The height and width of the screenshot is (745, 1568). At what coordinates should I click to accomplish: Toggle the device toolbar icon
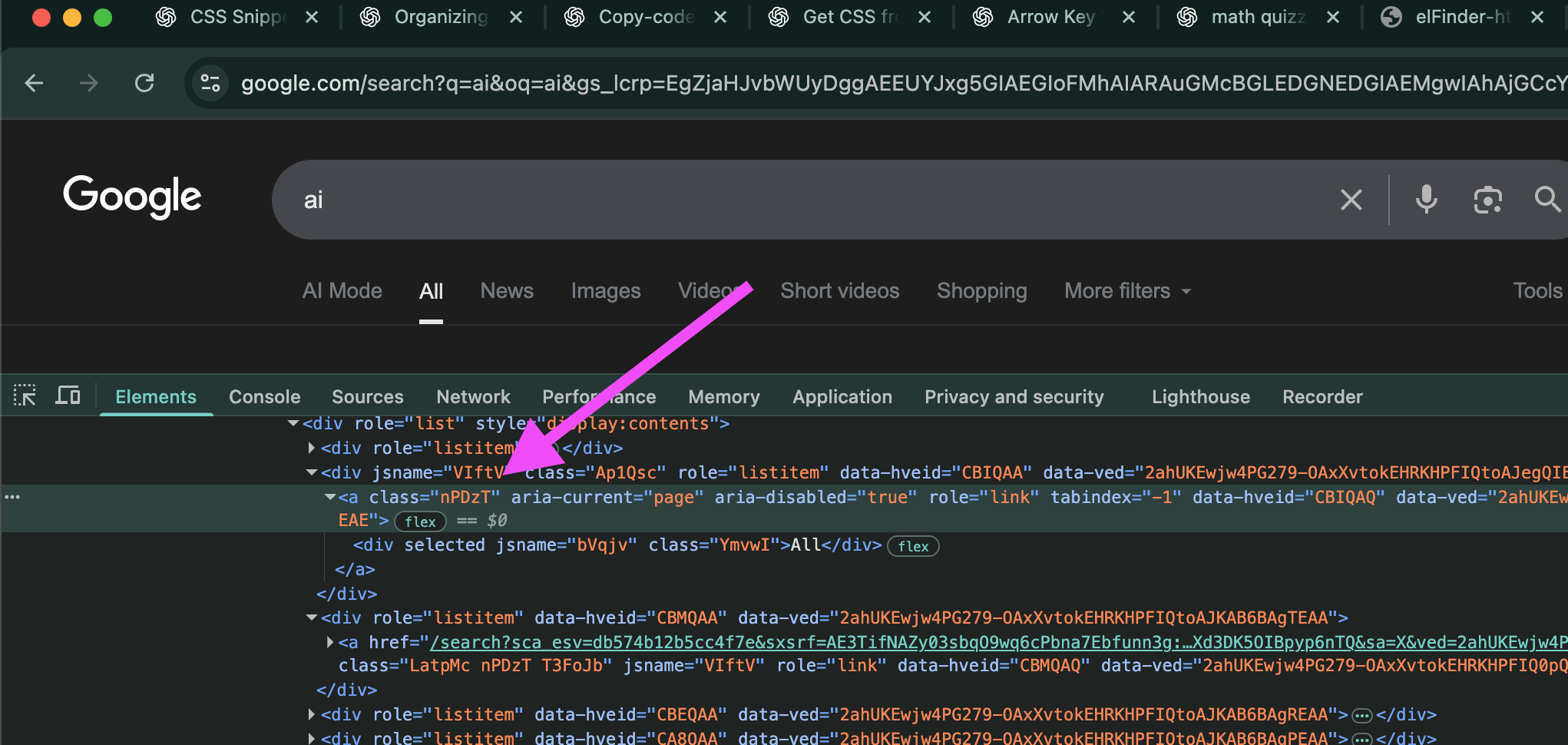click(68, 396)
